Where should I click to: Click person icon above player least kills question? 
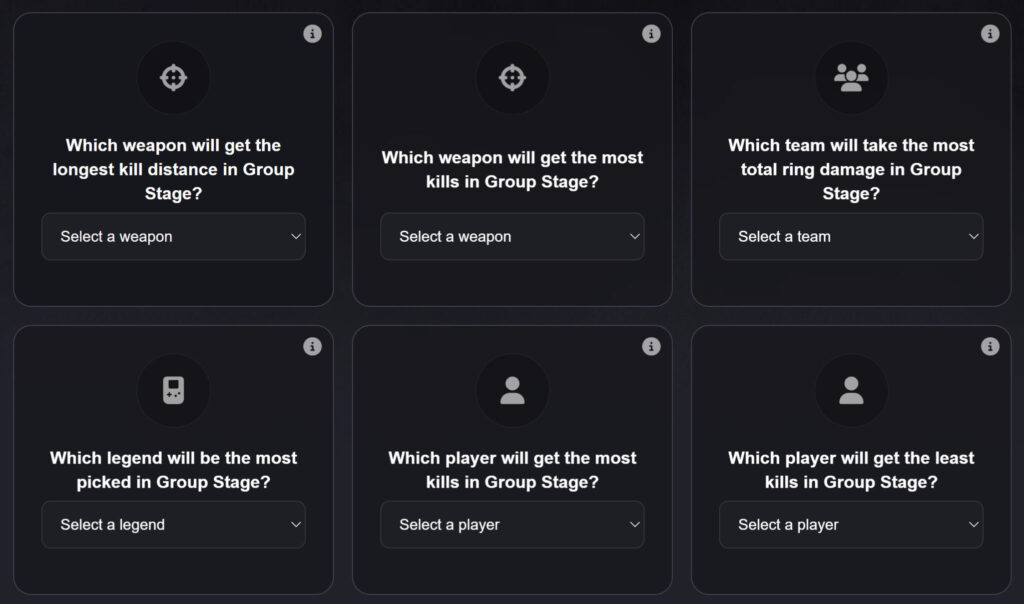(851, 391)
